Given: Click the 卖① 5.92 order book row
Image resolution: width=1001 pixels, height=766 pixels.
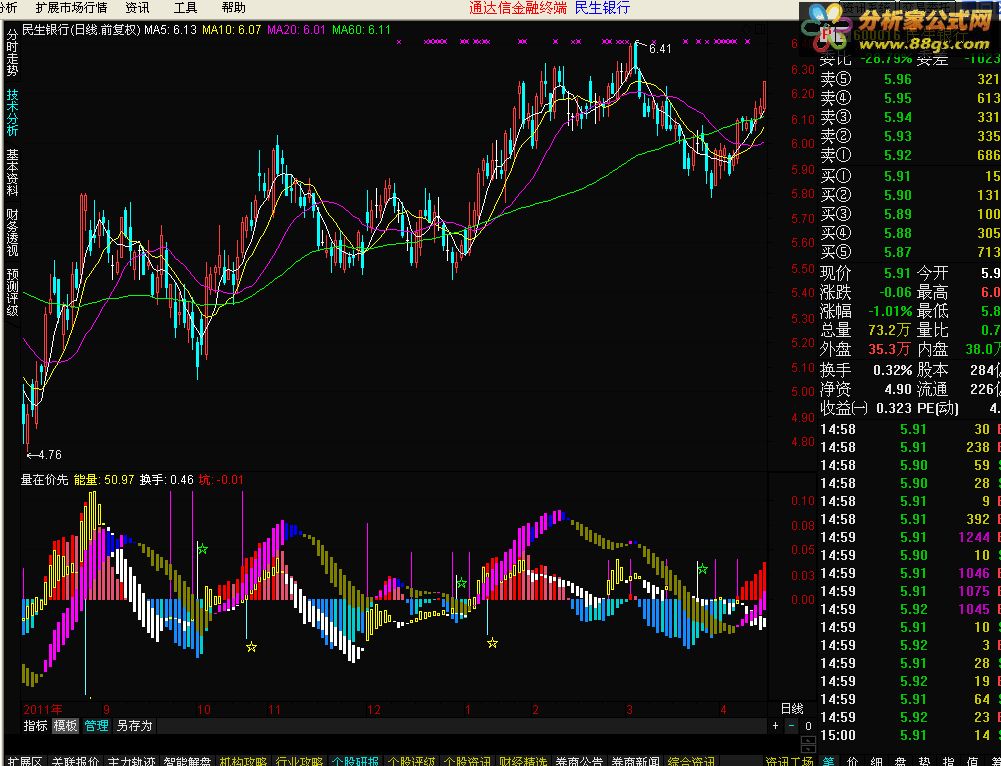Looking at the screenshot, I should pos(910,155).
